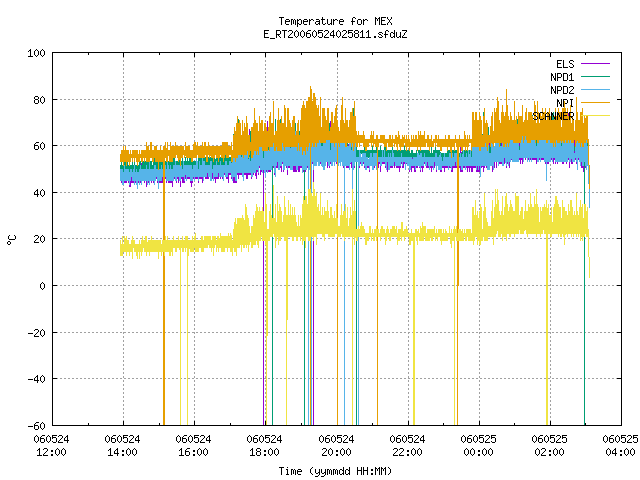Click the y-axis value 100
The height and width of the screenshot is (480, 640).
click(36, 53)
